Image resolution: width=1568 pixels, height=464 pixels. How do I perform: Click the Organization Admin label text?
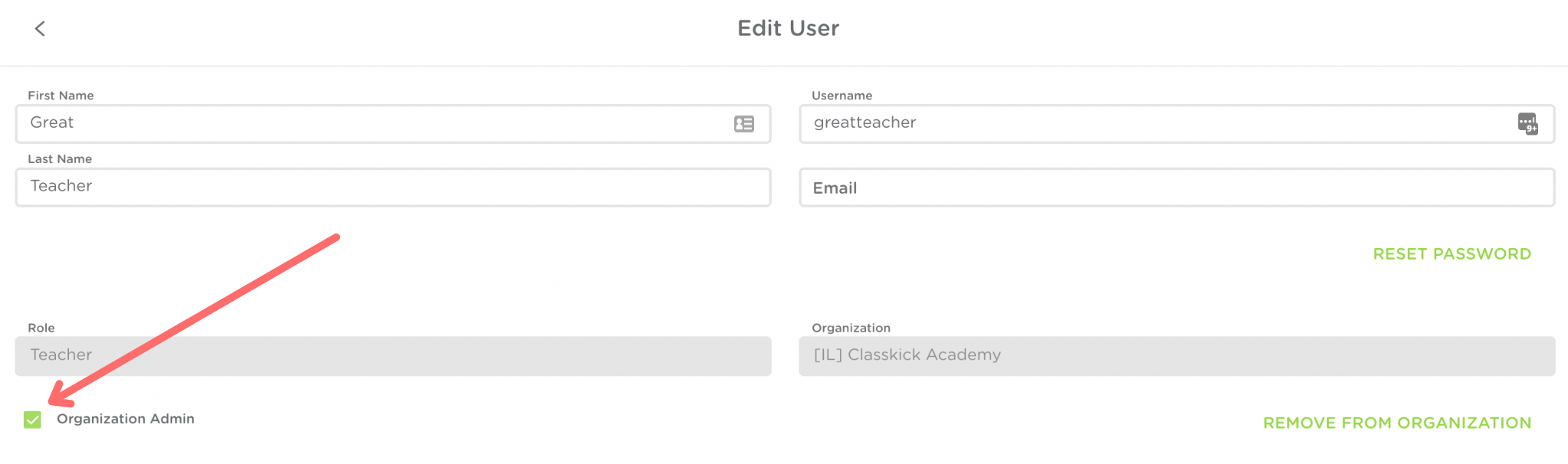pyautogui.click(x=126, y=419)
